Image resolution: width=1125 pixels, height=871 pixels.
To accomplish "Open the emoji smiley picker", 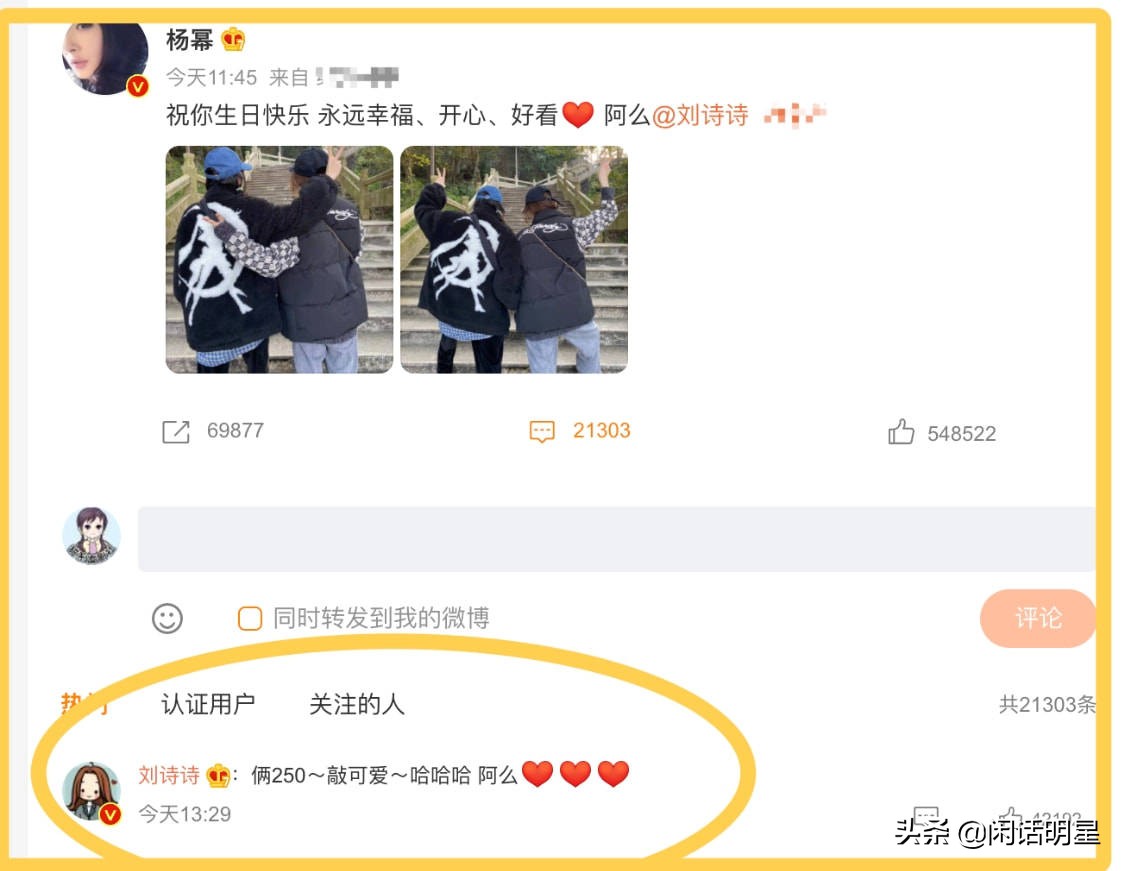I will [x=167, y=618].
